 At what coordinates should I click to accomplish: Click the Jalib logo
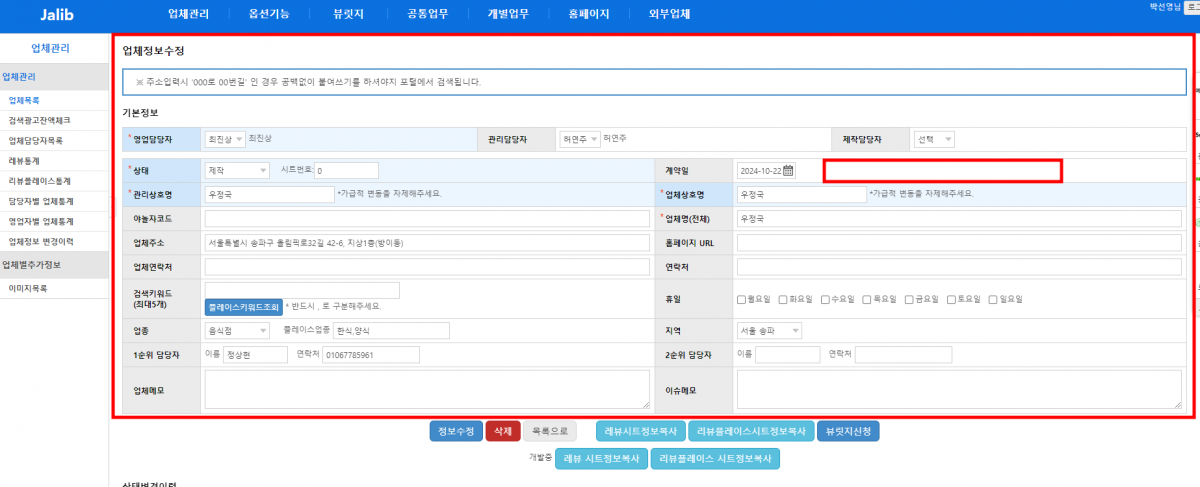57,14
